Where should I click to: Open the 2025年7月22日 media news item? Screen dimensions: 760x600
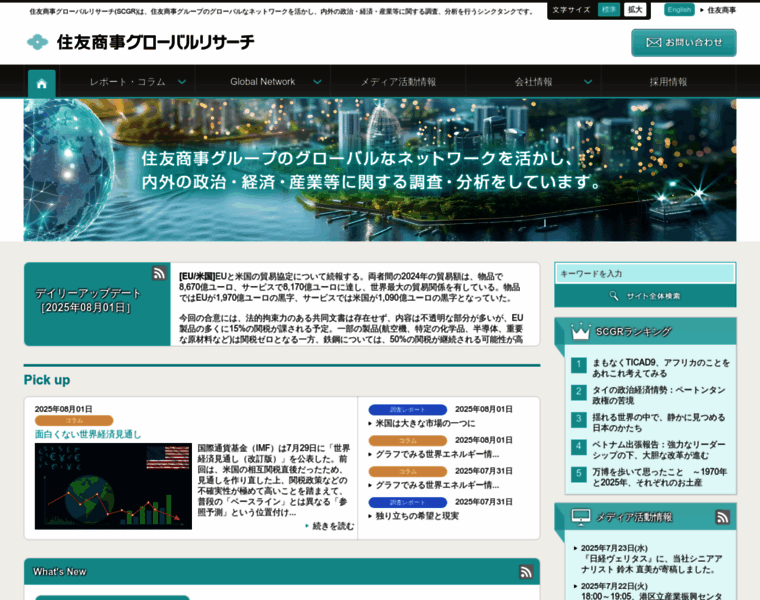tap(651, 593)
